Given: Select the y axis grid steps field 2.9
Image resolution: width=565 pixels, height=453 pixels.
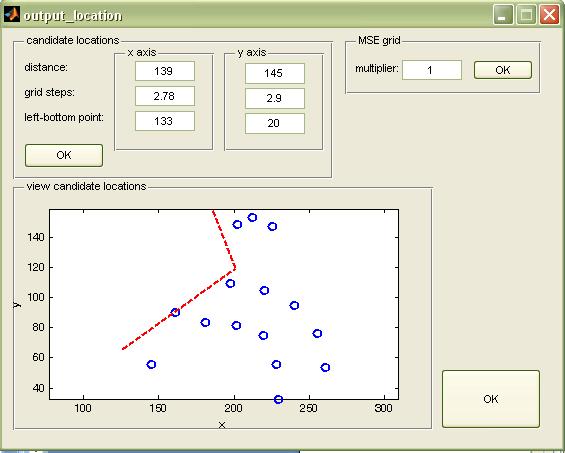Looking at the screenshot, I should [275, 98].
